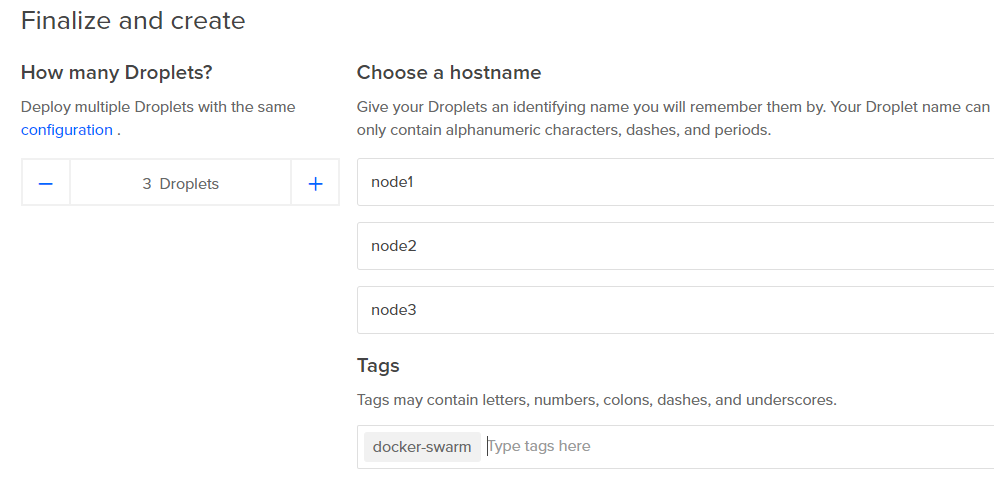Click the 'How many Droplets?' heading
Image resolution: width=994 pixels, height=487 pixels.
point(116,73)
